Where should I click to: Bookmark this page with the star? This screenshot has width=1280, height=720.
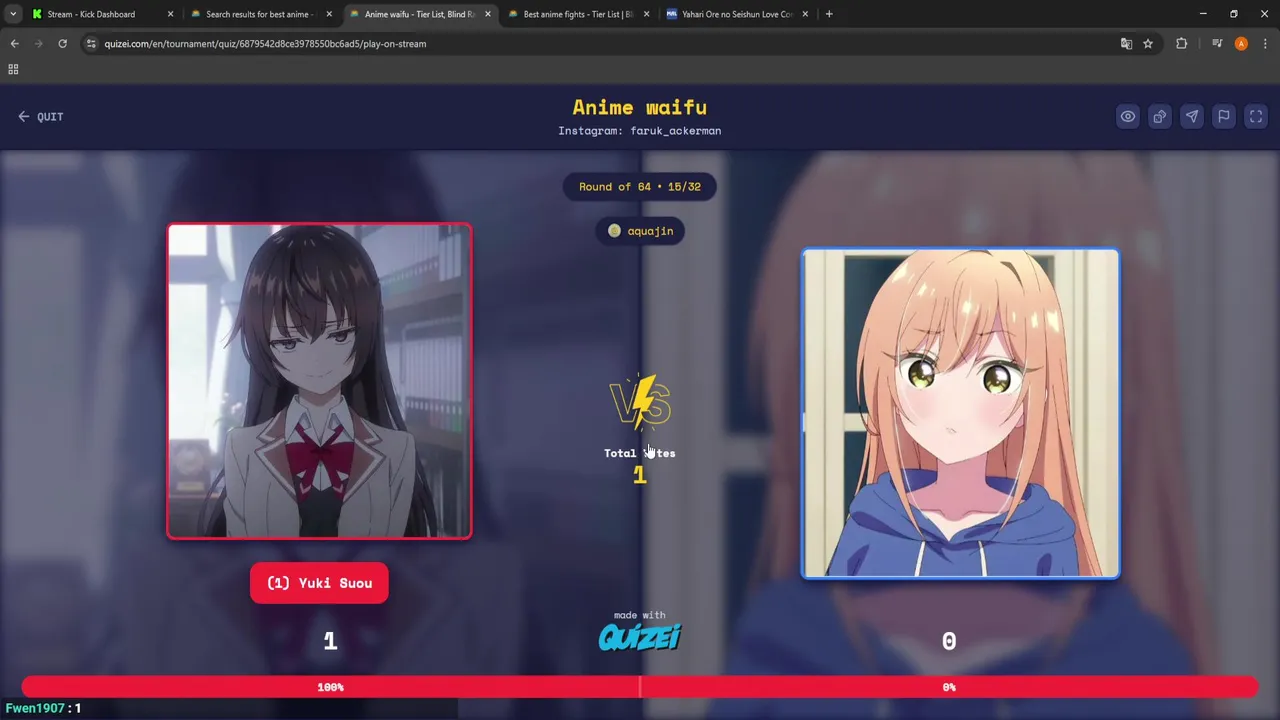coord(1148,44)
